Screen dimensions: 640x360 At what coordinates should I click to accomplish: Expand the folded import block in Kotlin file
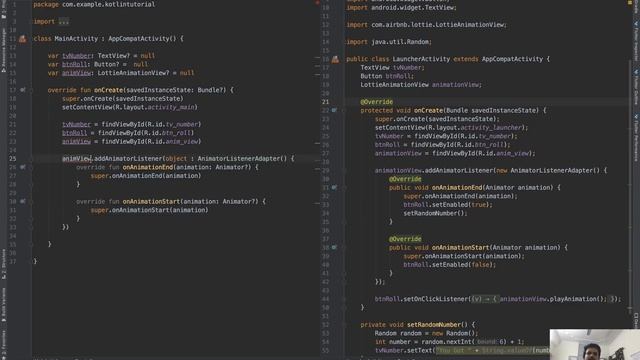tap(64, 22)
